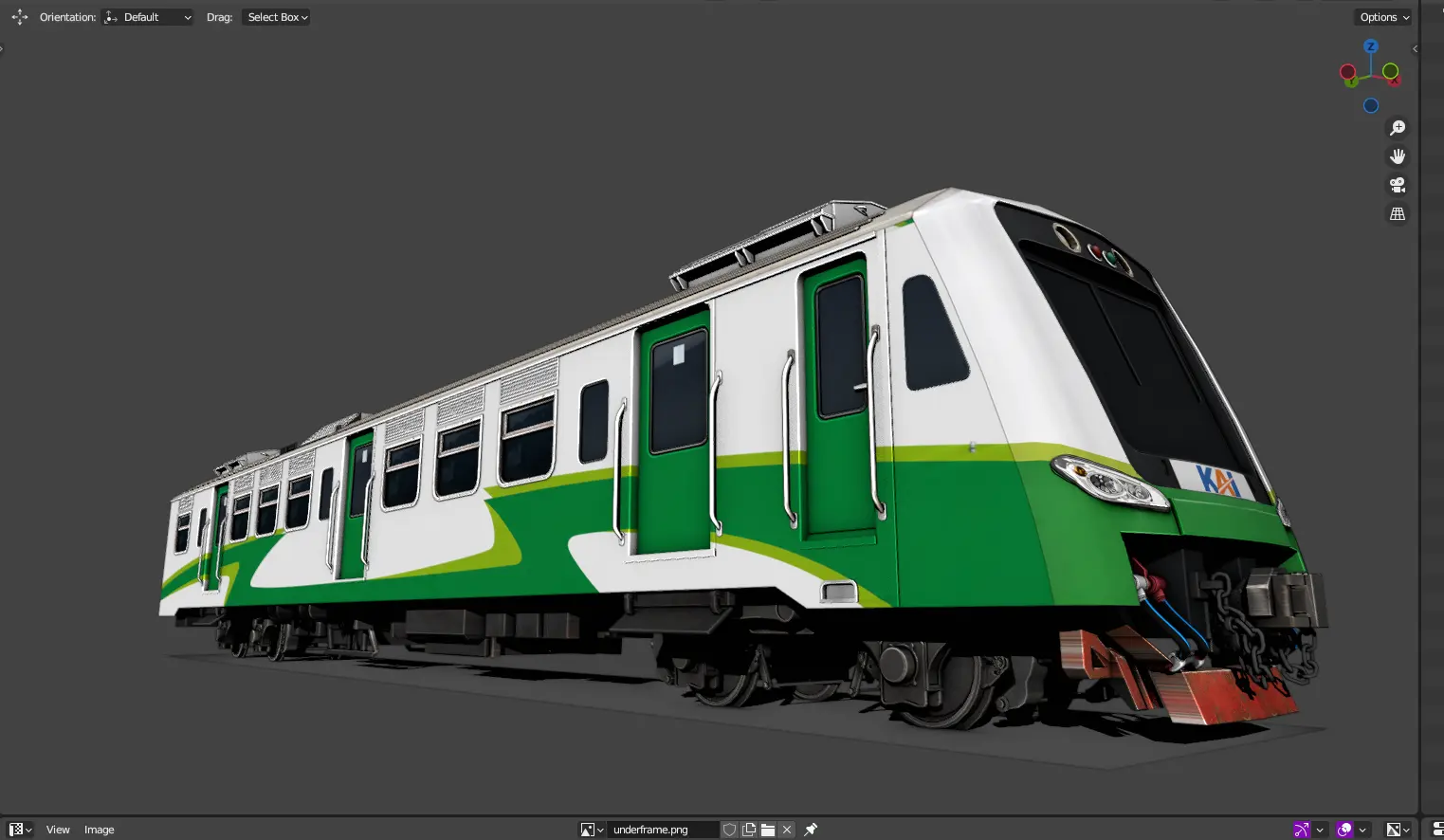
Task: Toggle the camera view icon
Action: click(1398, 185)
